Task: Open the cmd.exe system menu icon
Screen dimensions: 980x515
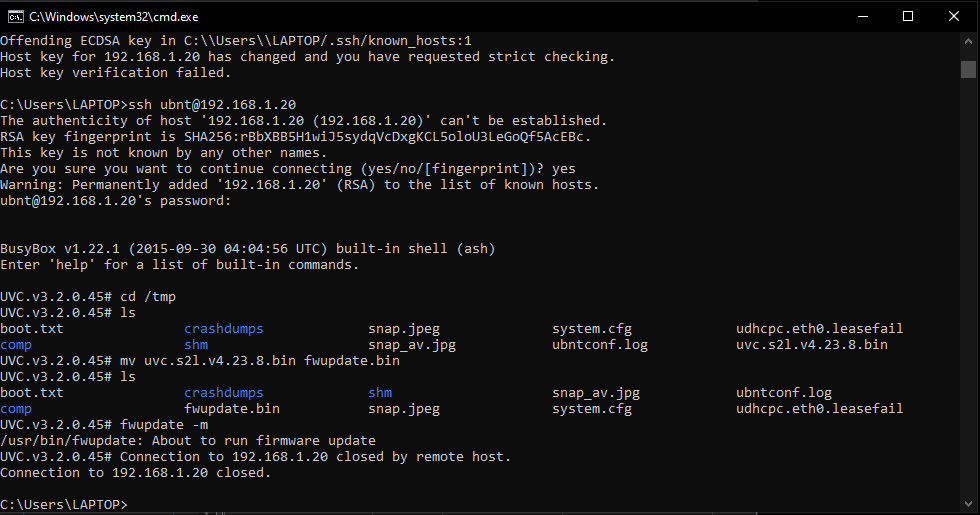Action: pos(15,16)
